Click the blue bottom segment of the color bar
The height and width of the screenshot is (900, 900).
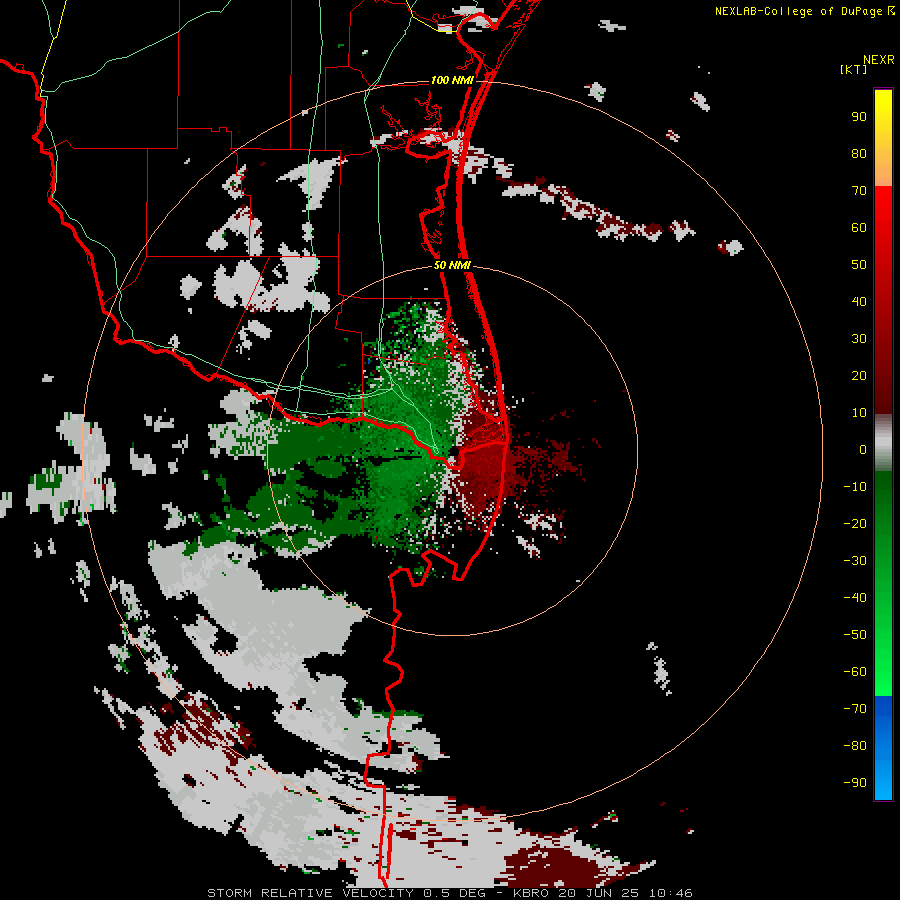coord(883,747)
